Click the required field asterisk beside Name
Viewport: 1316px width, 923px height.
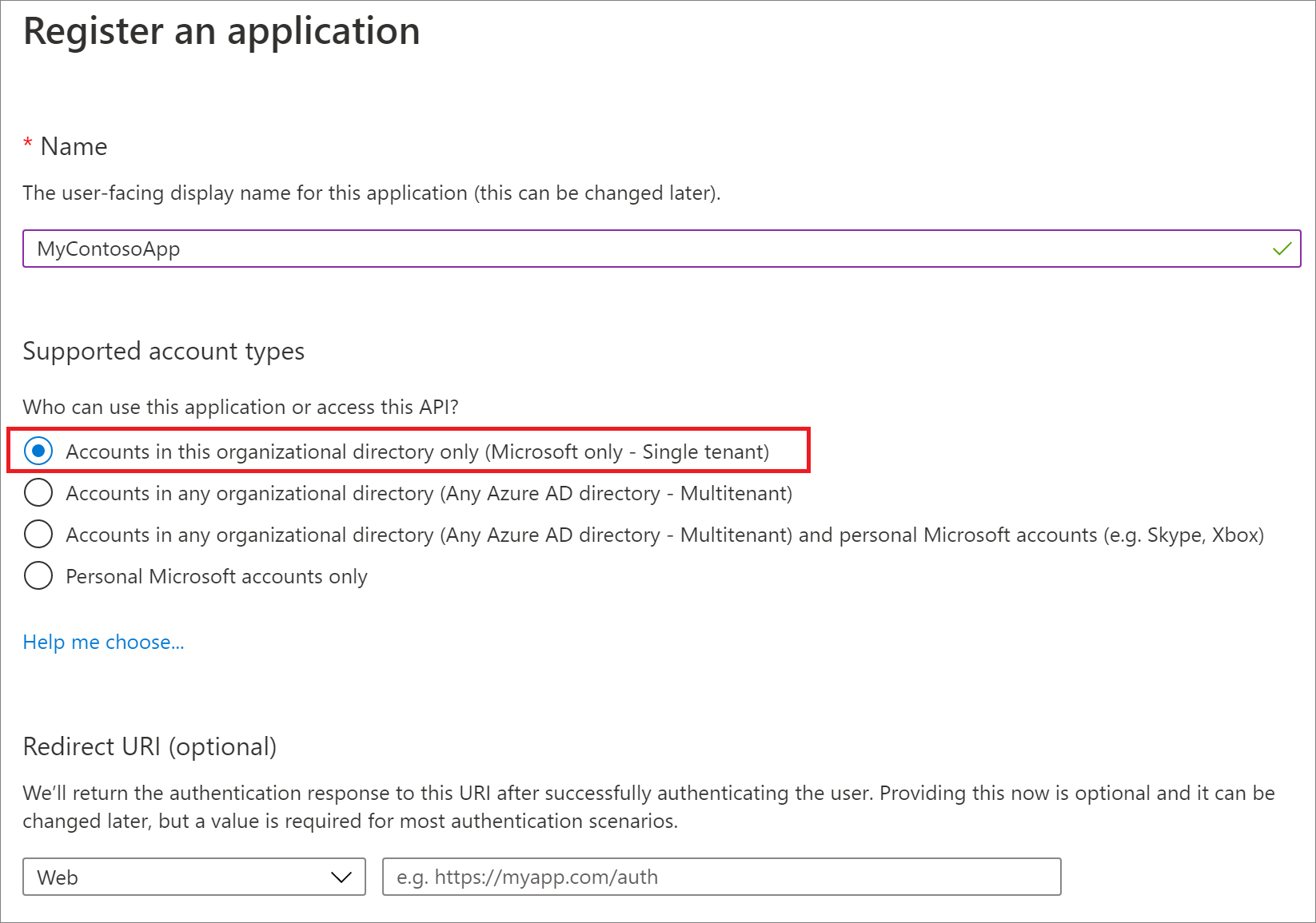(x=28, y=144)
